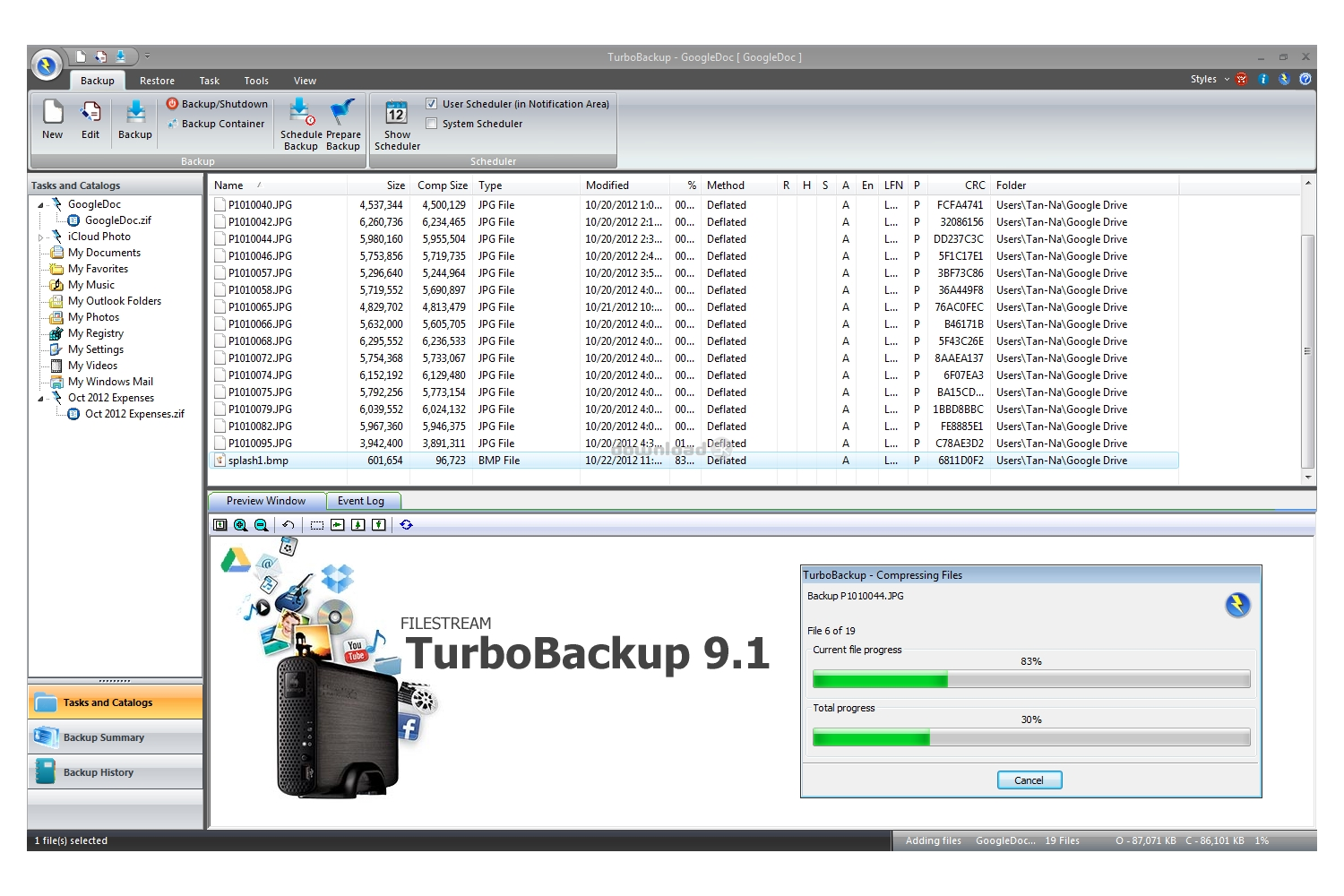Collapse the Oct 2012 Expenses node
Screen dimensions: 1344x896
[40, 399]
